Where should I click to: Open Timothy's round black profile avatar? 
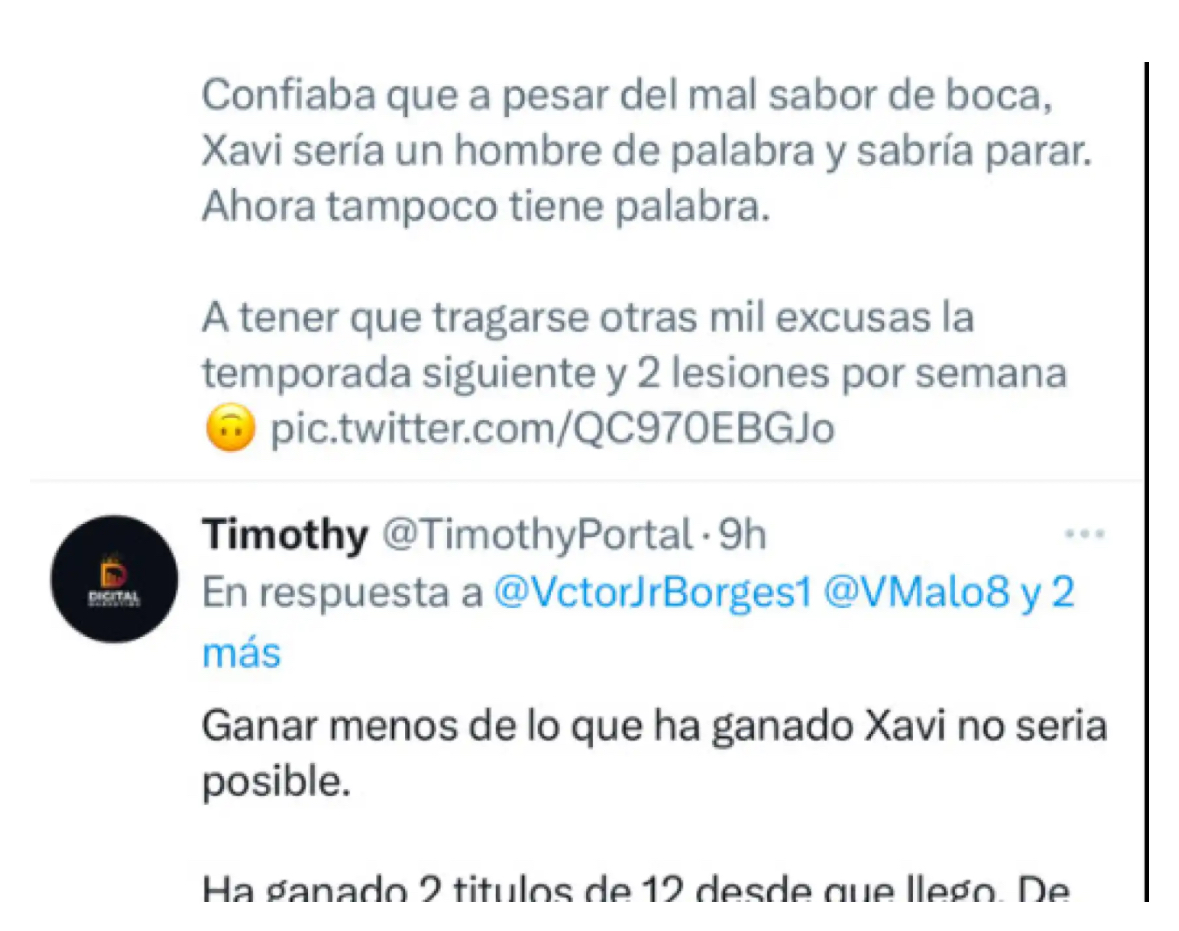[x=114, y=579]
